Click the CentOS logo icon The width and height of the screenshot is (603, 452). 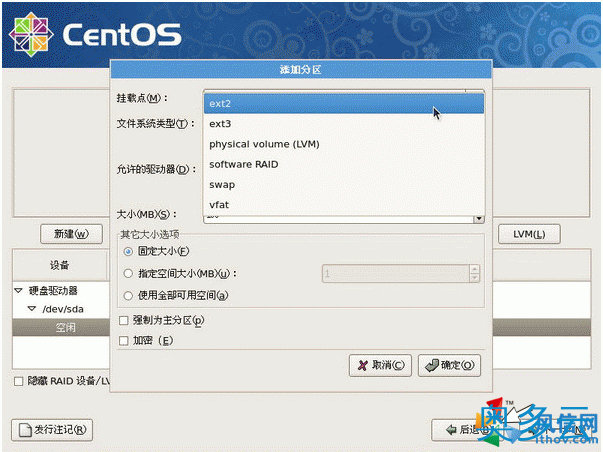[x=31, y=34]
